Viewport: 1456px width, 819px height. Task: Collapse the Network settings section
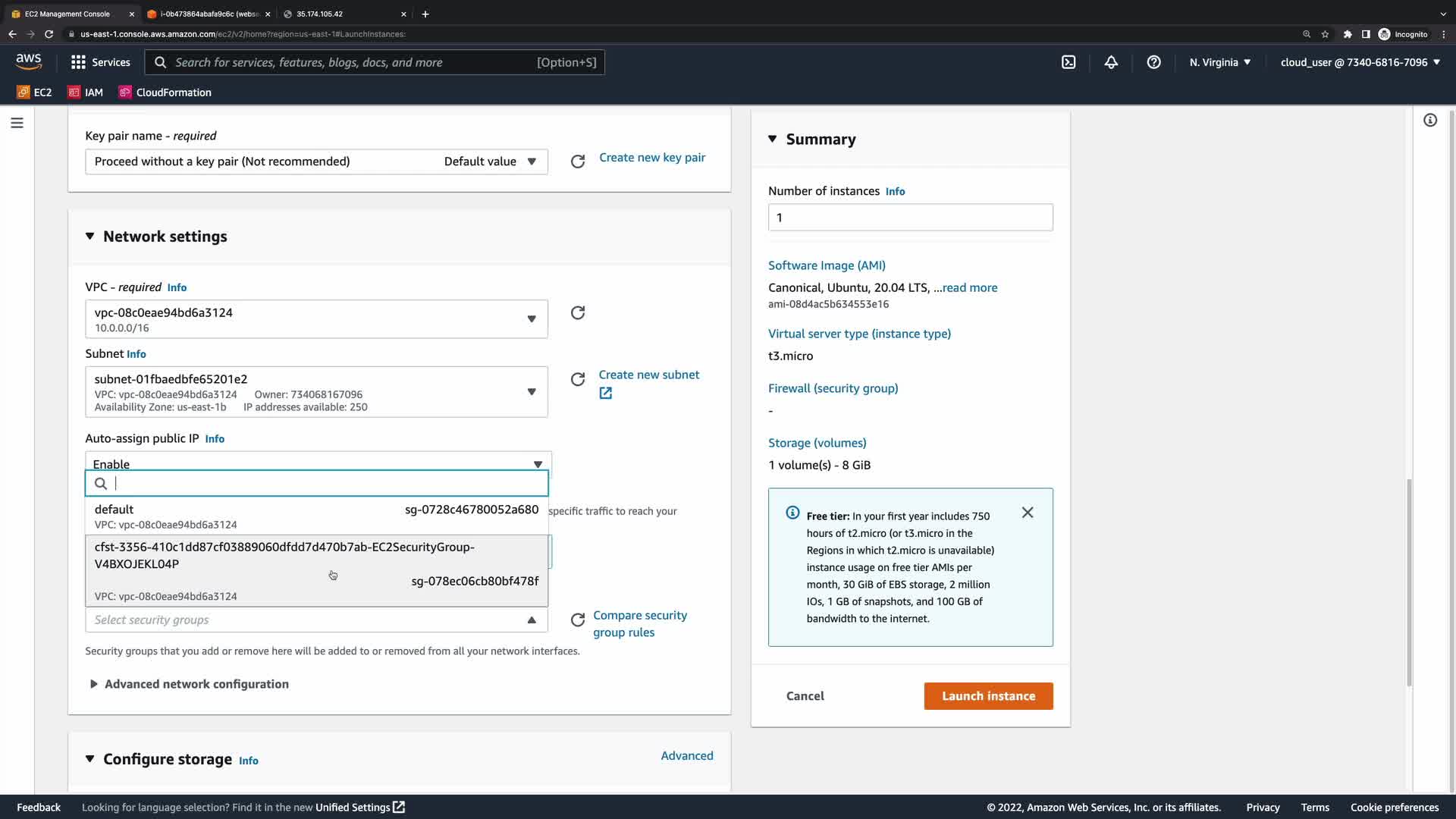point(90,237)
